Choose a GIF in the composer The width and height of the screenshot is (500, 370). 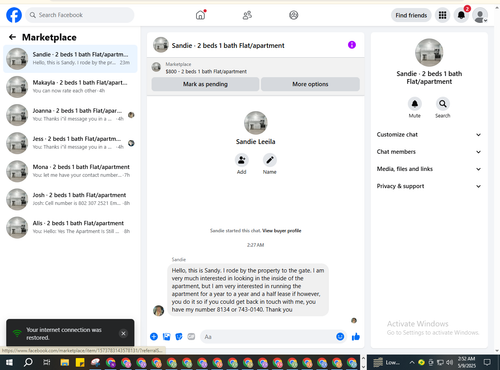pyautogui.click(x=191, y=337)
